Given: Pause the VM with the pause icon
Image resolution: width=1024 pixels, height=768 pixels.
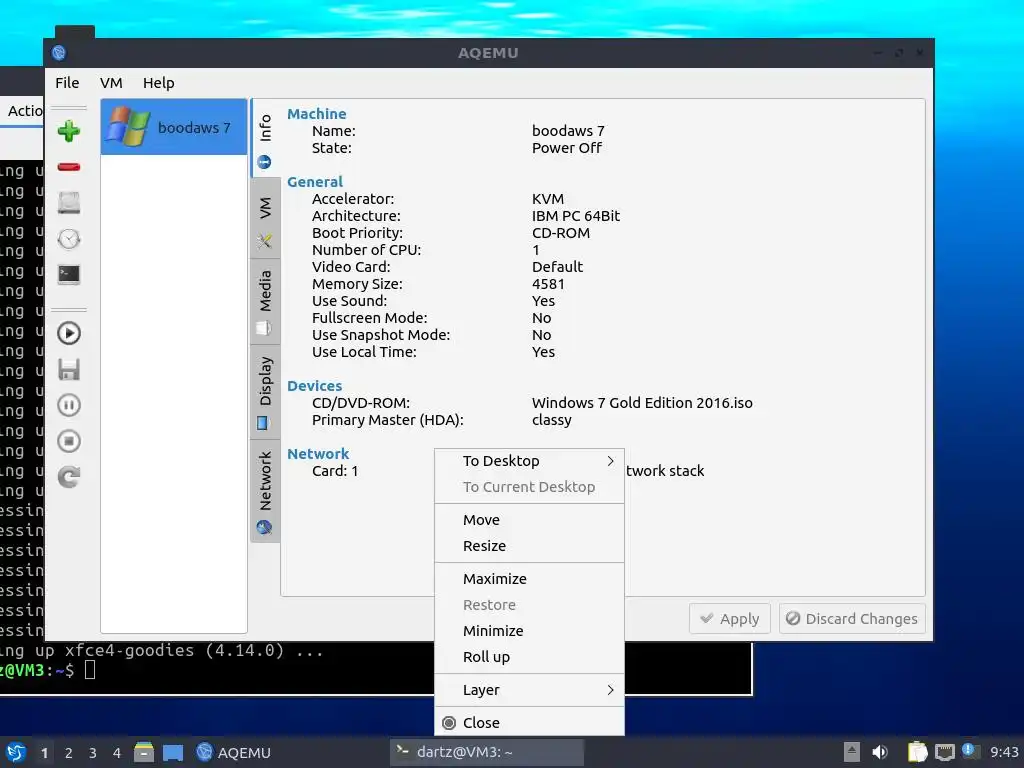Looking at the screenshot, I should pos(69,406).
